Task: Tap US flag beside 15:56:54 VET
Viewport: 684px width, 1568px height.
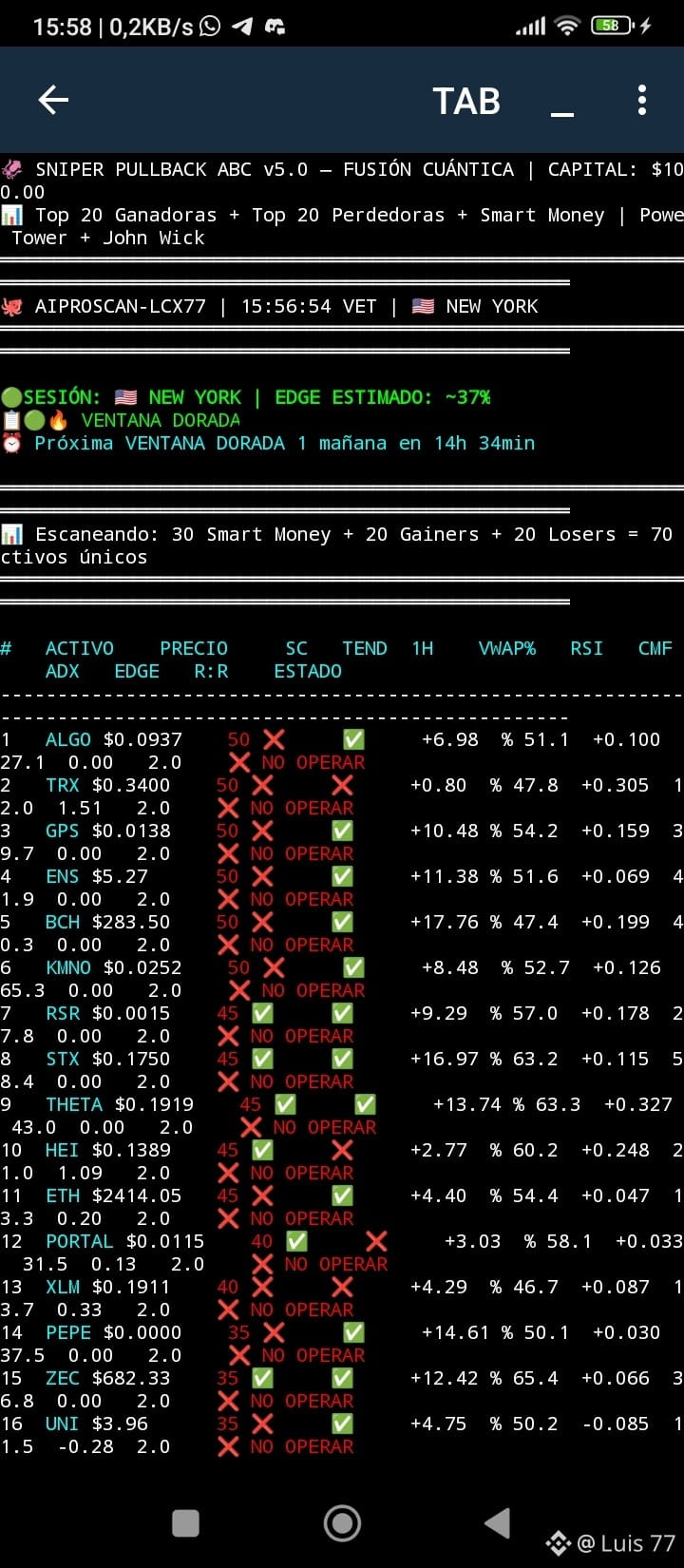Action: tap(423, 306)
